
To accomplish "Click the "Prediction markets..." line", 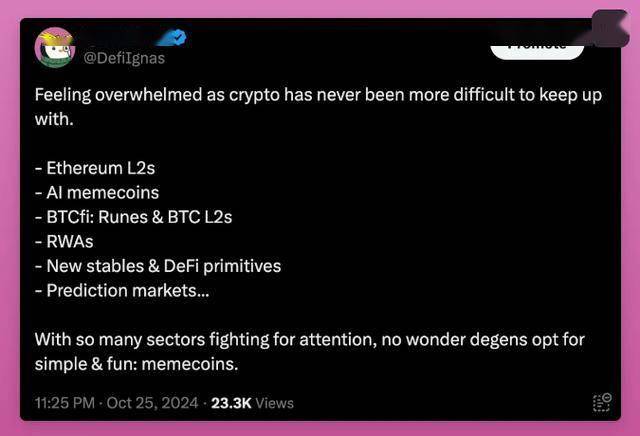I will [122, 291].
